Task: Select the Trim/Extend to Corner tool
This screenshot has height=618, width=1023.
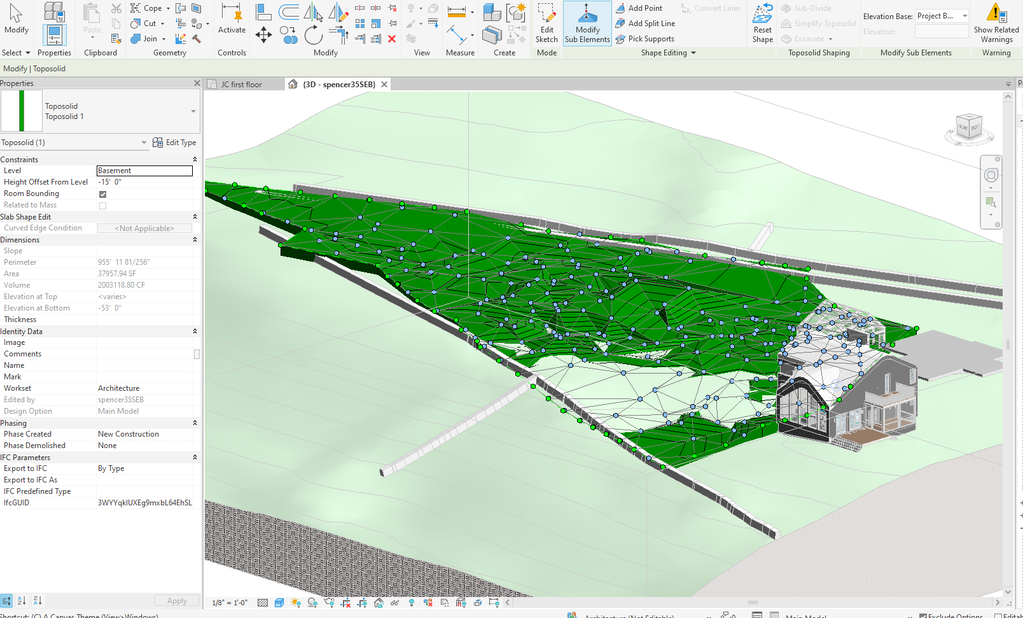Action: coord(339,35)
